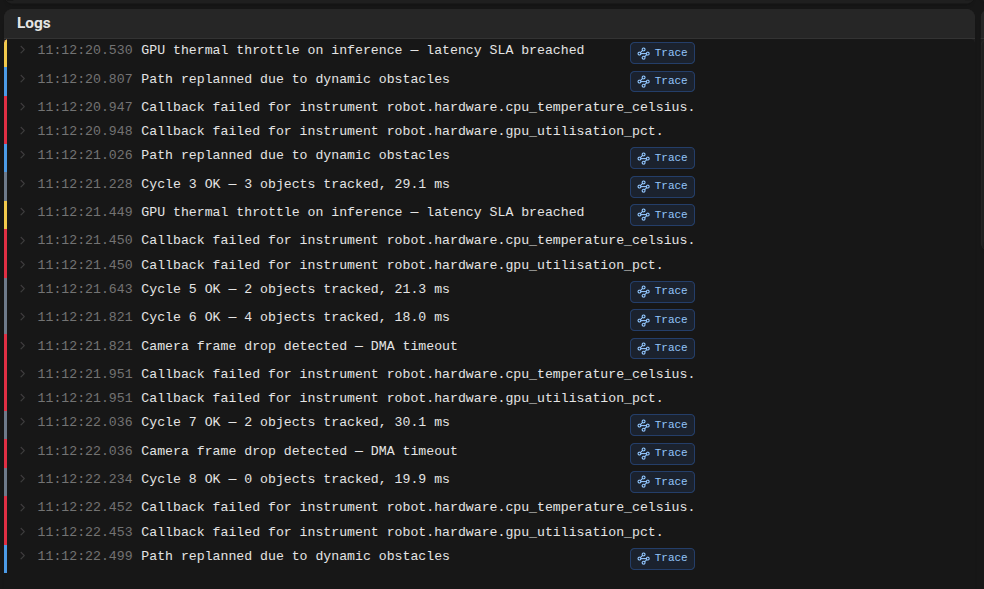The image size is (984, 589).
Task: Click the Logs panel heading
Action: click(x=34, y=23)
